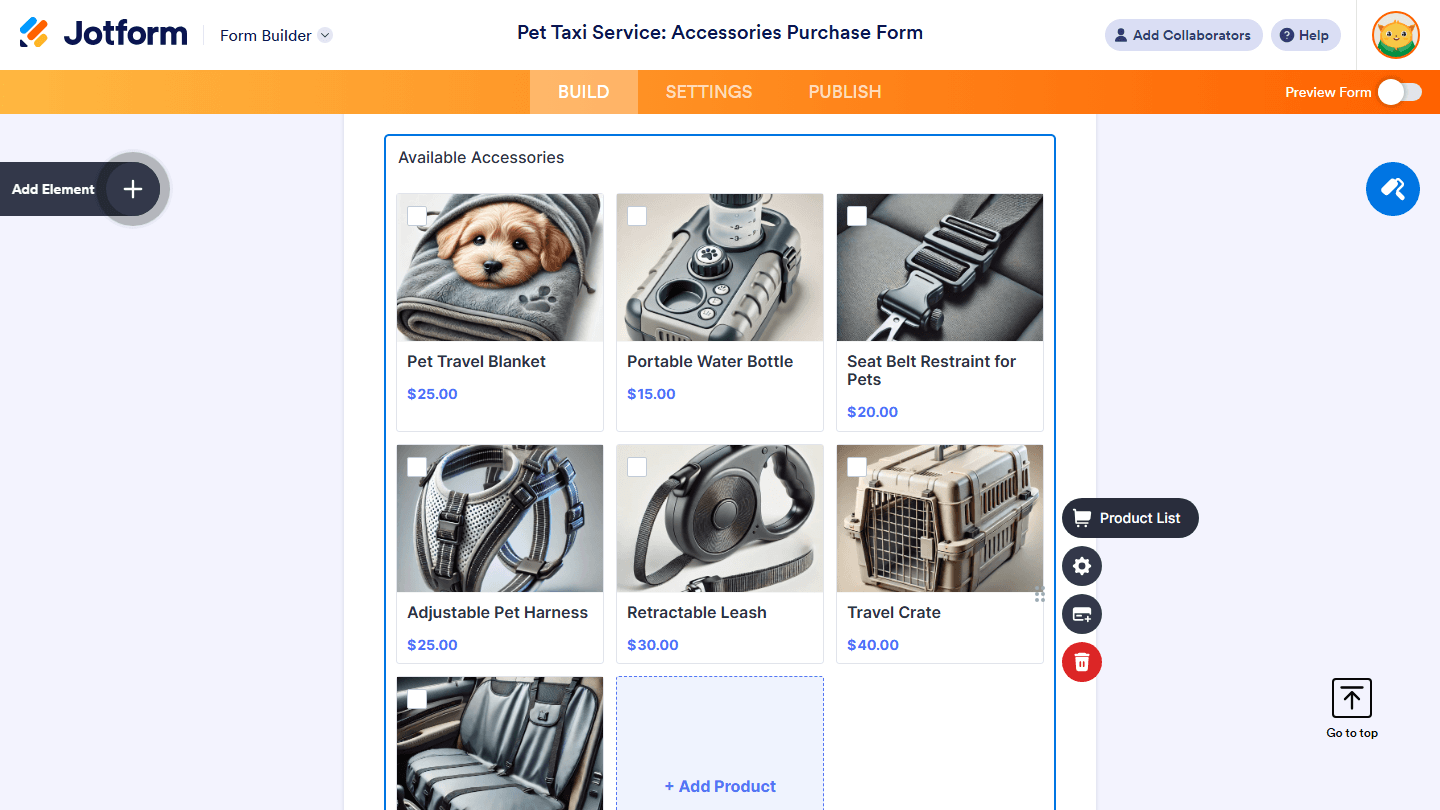Click the Jotform logo icon
1440x810 pixels.
point(34,33)
